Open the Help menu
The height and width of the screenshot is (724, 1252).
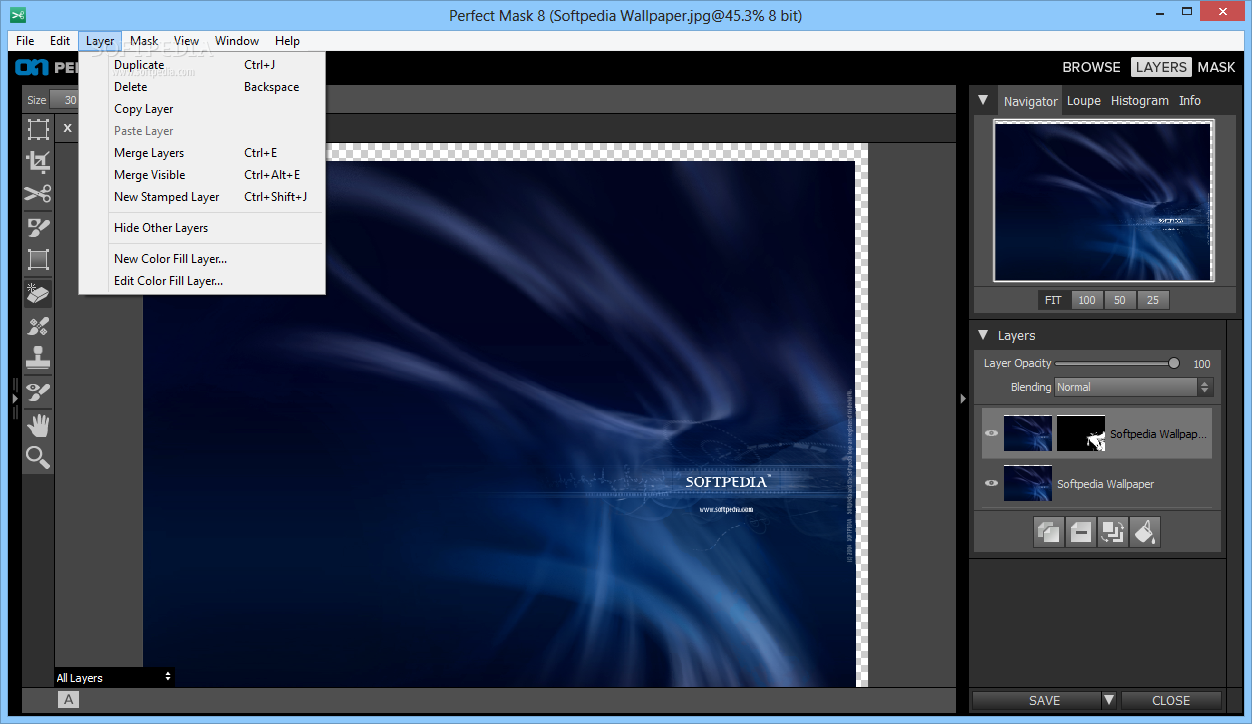pos(287,41)
